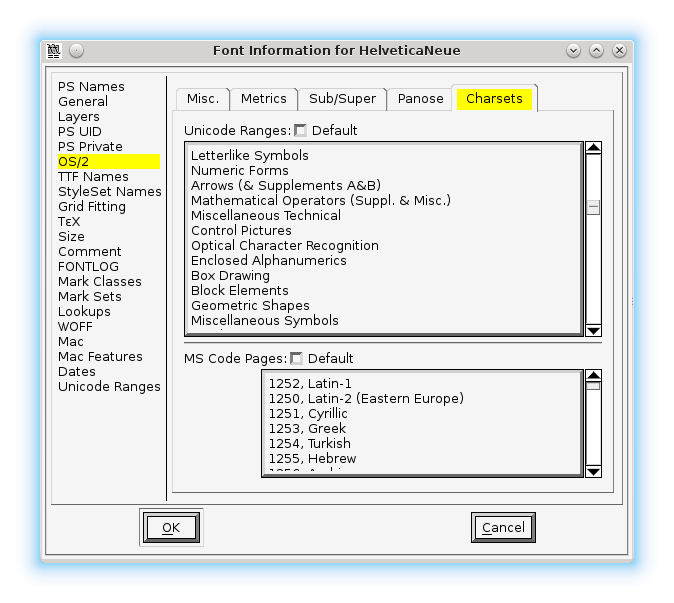Select Enclosed Alphanumerics range
The width and height of the screenshot is (674, 603).
click(269, 261)
